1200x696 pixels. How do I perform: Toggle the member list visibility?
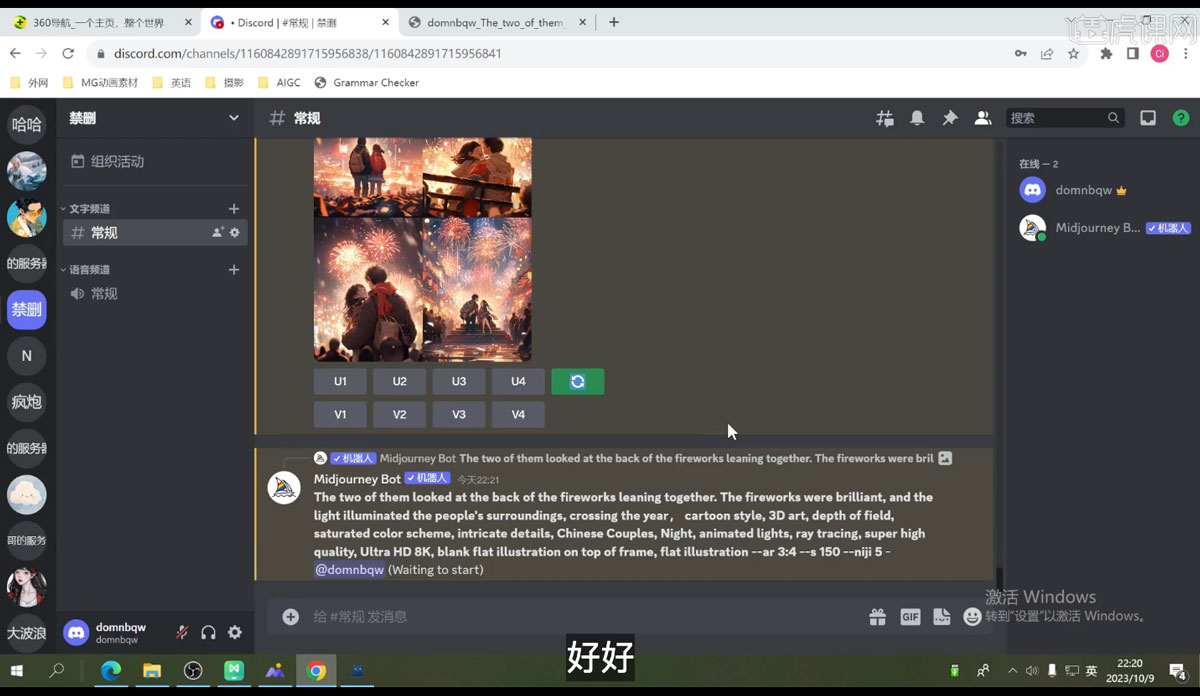pos(983,117)
